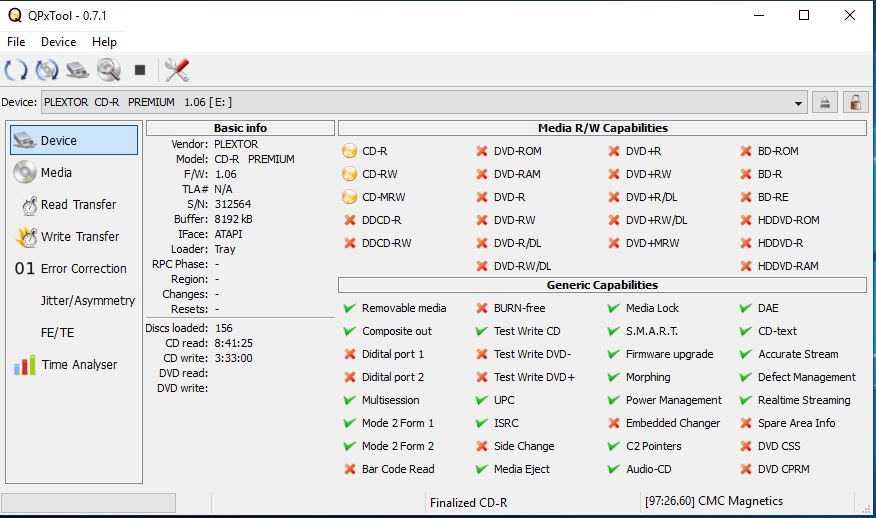This screenshot has height=518, width=876.
Task: Switch to the Media sidebar page
Action: (x=74, y=172)
